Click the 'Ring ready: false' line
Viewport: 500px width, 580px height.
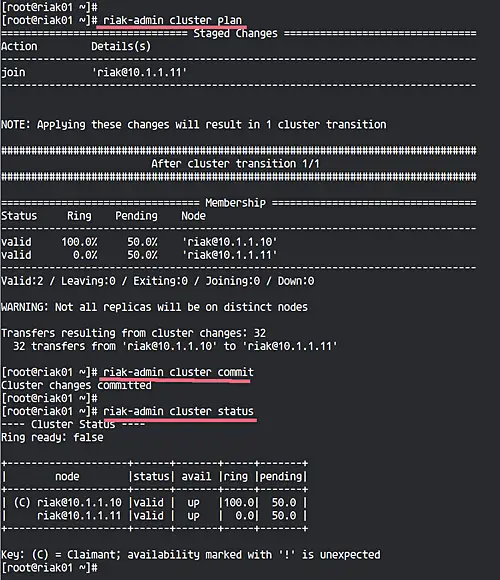coord(52,438)
